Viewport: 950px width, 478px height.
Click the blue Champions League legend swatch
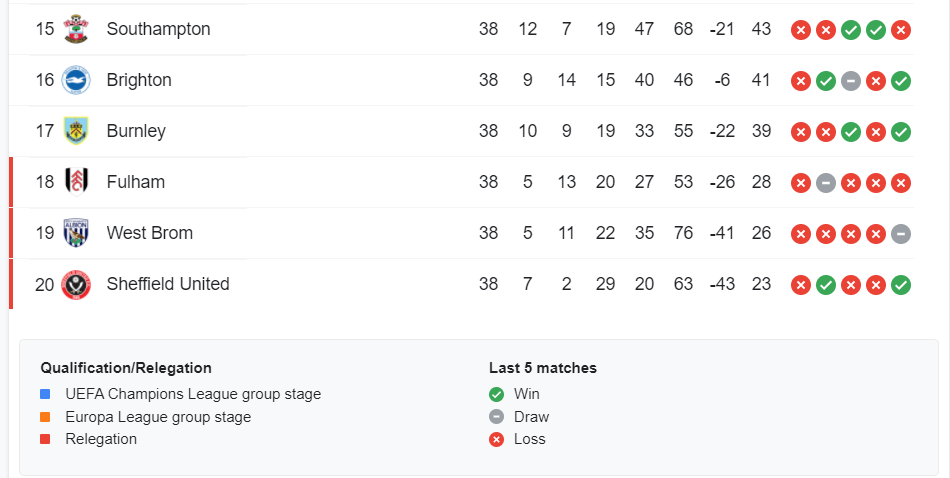(x=45, y=394)
